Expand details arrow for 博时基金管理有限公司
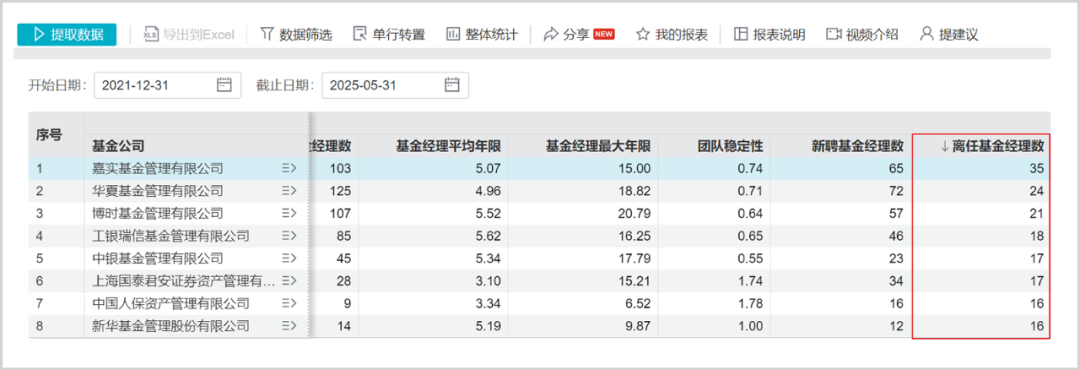 point(289,213)
